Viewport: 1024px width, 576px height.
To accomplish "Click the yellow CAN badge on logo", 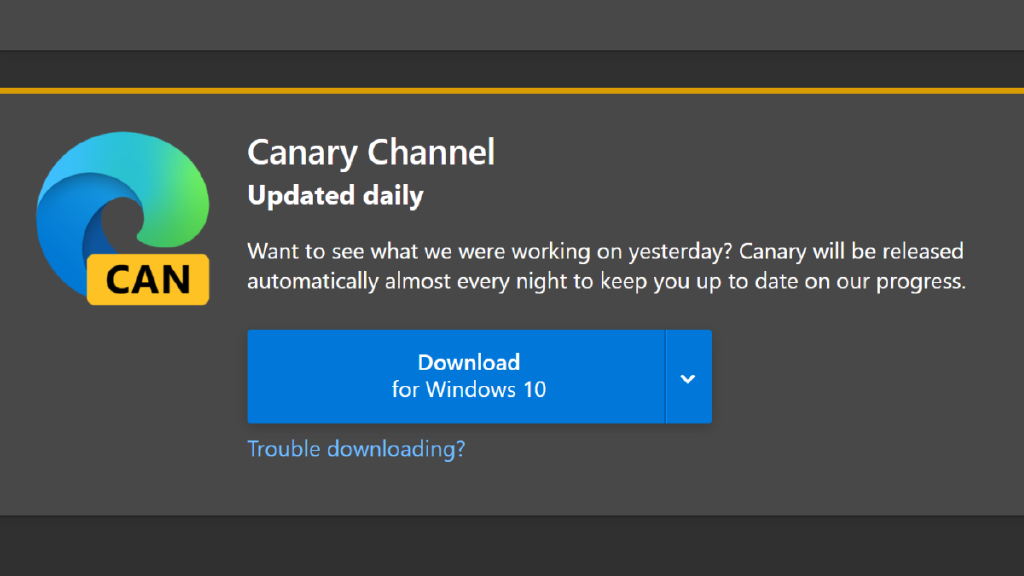I will point(147,279).
